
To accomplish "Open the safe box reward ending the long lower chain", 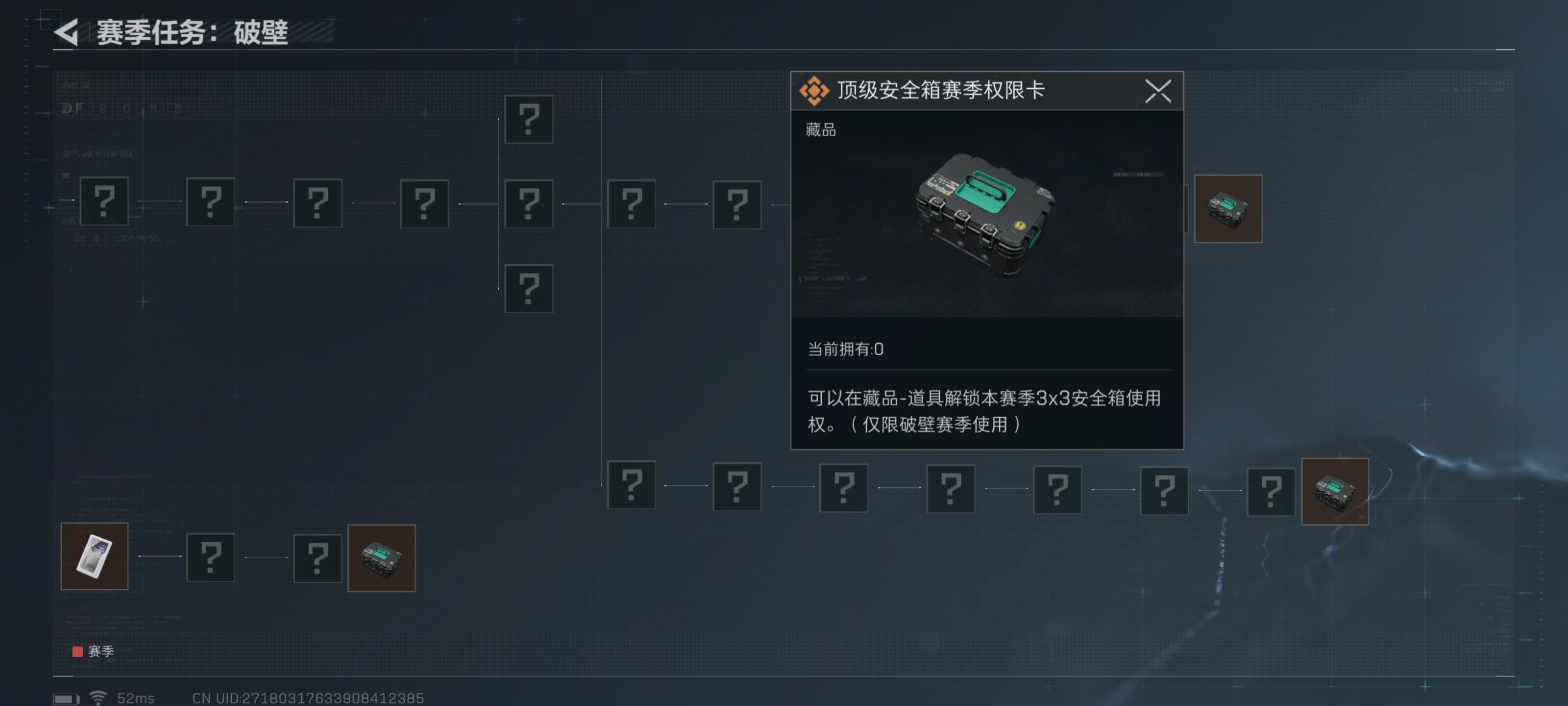I will pyautogui.click(x=1334, y=491).
